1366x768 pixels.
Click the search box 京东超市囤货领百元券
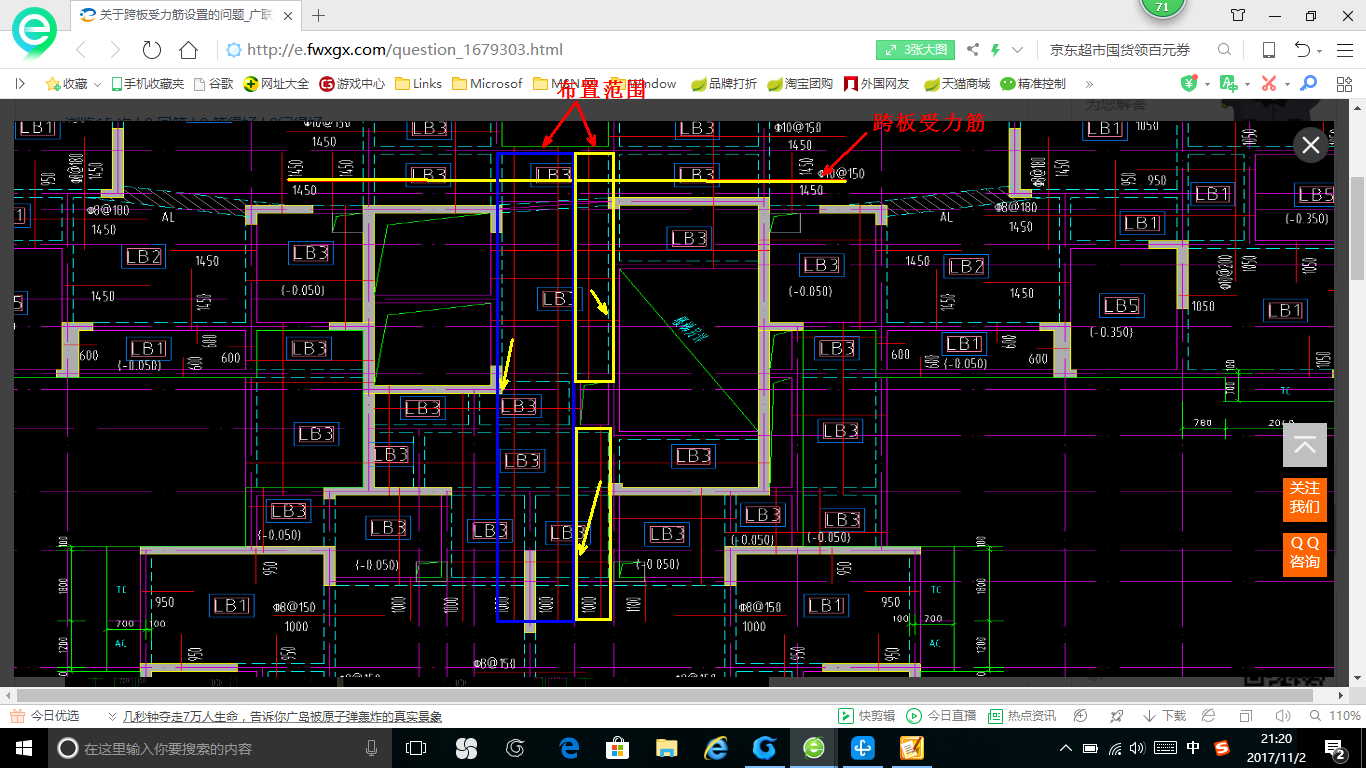pyautogui.click(x=1120, y=50)
